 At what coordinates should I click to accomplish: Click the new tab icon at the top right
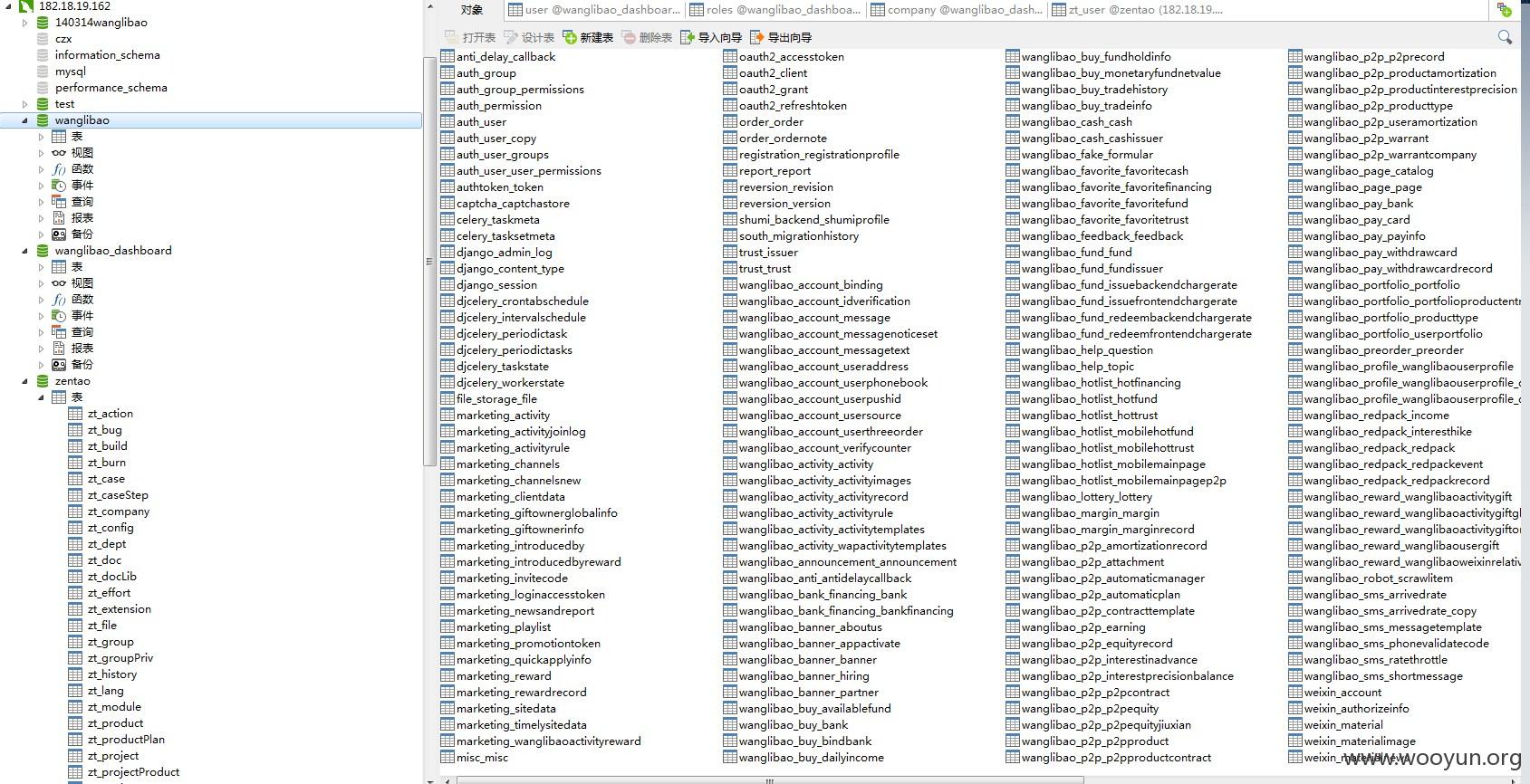pyautogui.click(x=1504, y=10)
